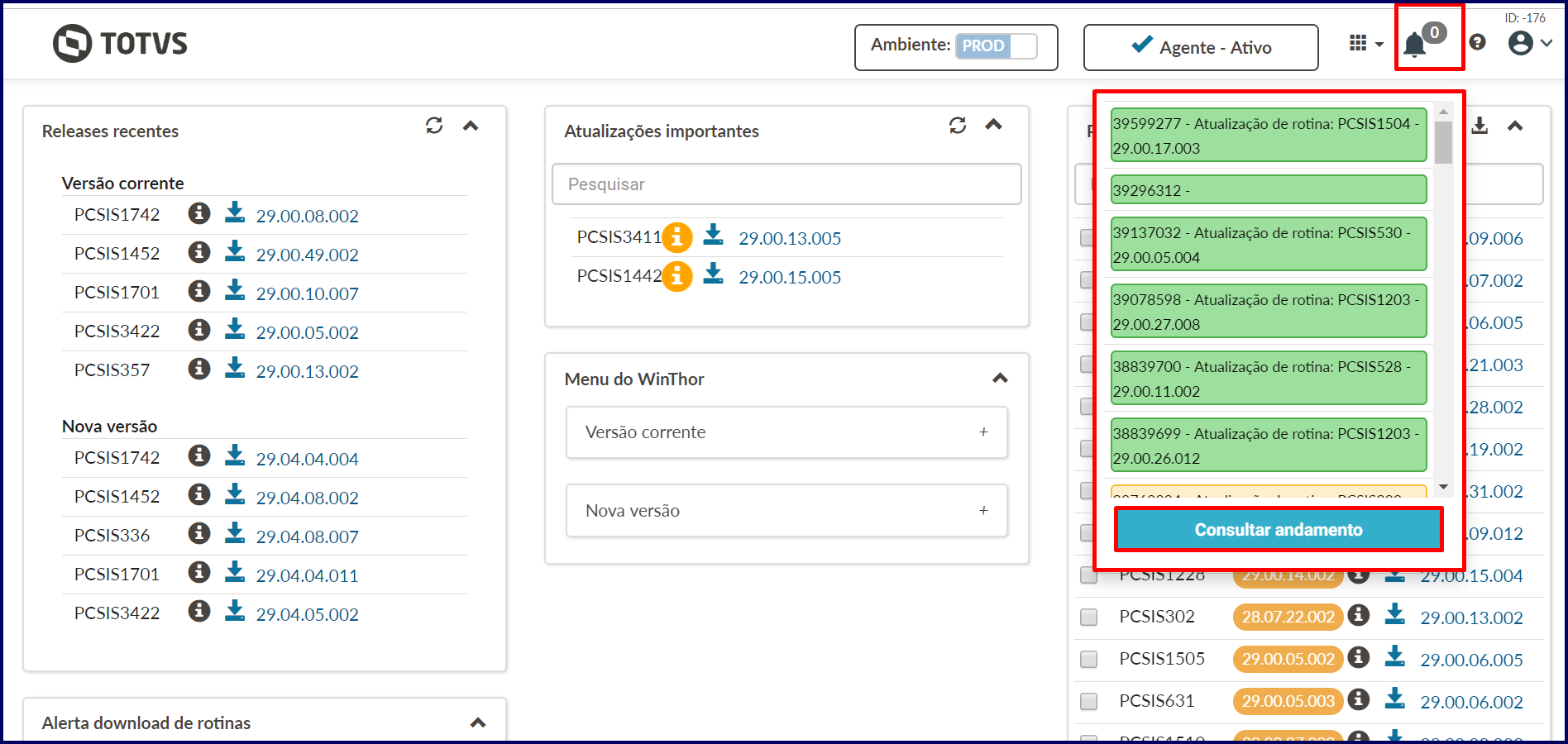Show info for PCSIS1742 nova versão
The width and height of the screenshot is (1568, 744).
[x=198, y=456]
